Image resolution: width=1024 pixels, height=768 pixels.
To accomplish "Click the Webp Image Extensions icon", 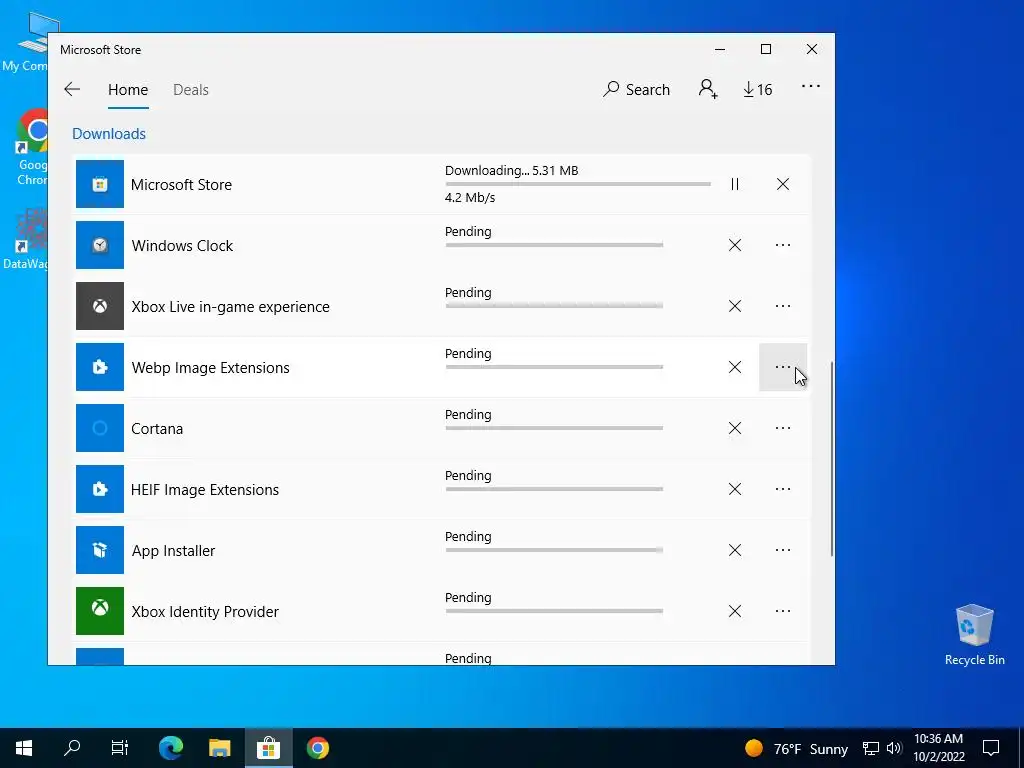I will (x=100, y=367).
